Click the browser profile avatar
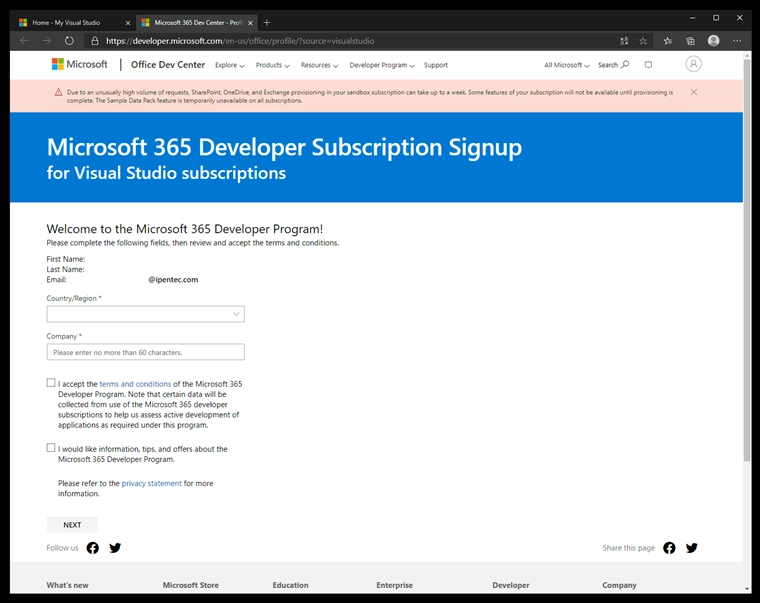Image resolution: width=760 pixels, height=603 pixels. [x=713, y=41]
